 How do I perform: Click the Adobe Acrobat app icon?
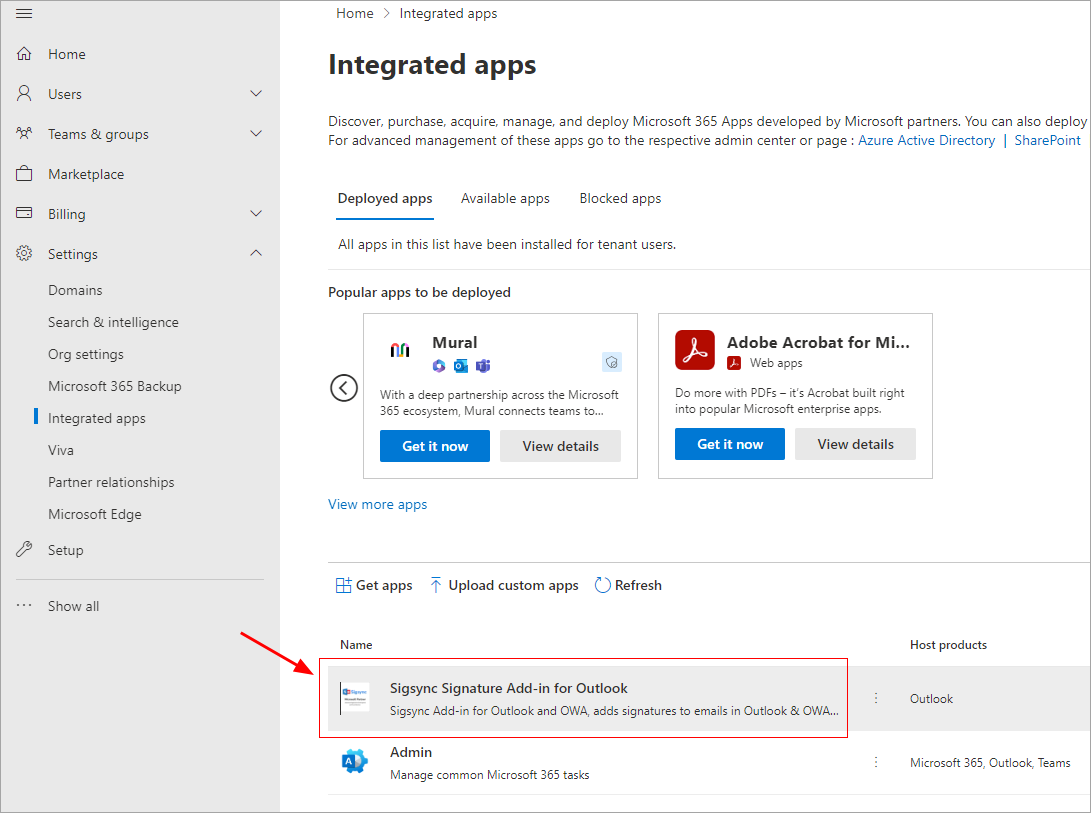(x=694, y=350)
